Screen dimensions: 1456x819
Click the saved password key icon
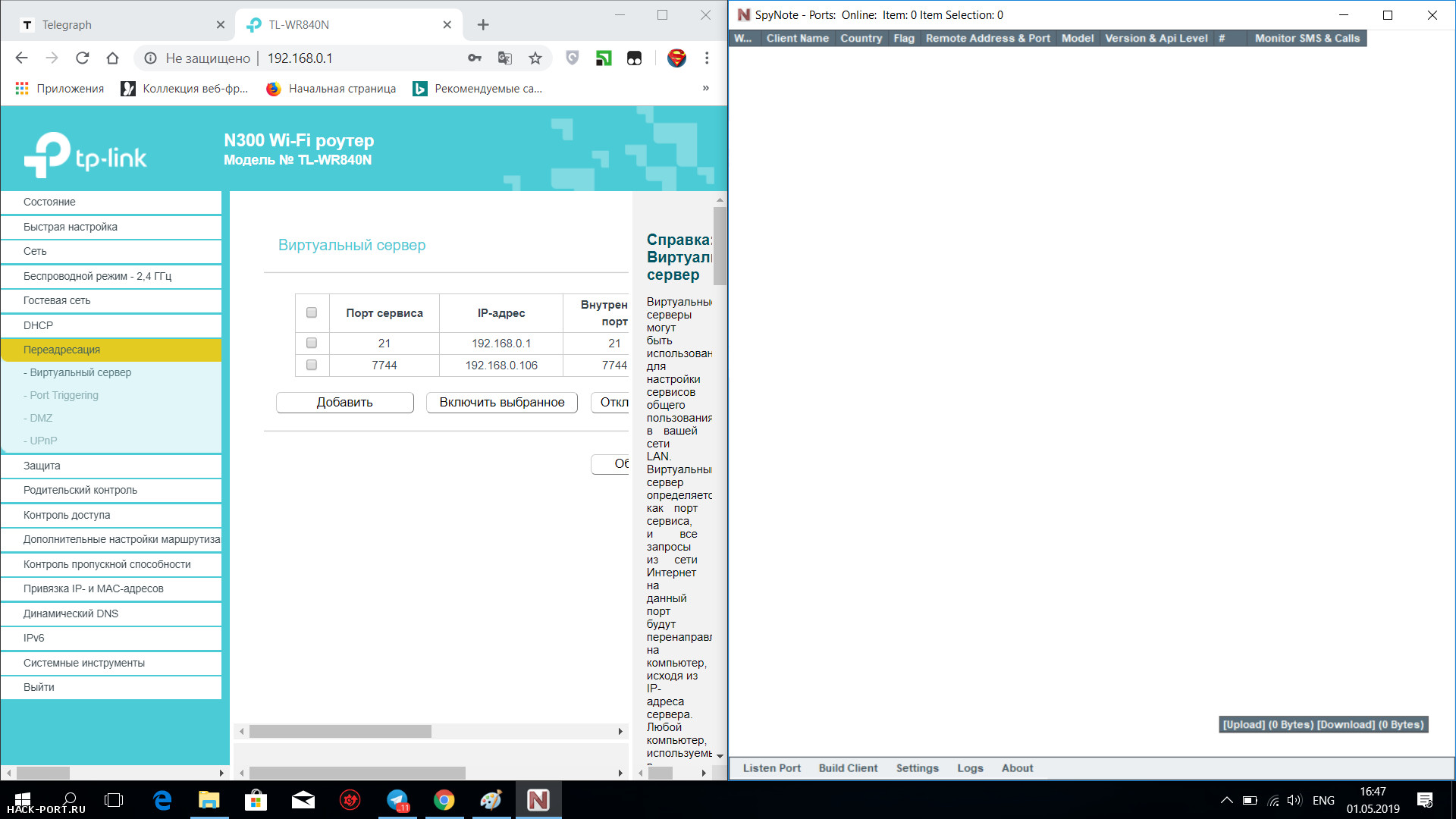(475, 58)
